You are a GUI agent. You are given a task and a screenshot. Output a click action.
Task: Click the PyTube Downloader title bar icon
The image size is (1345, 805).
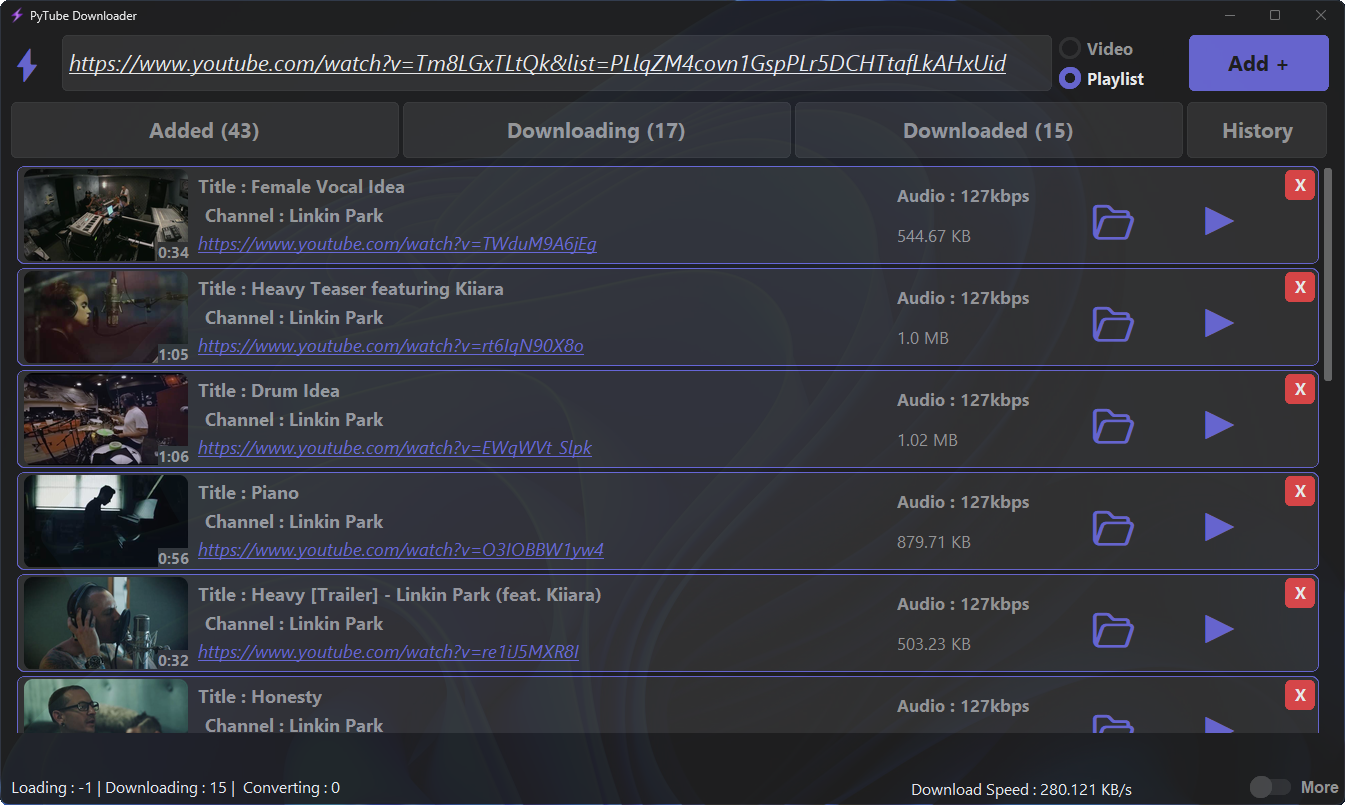(x=16, y=15)
